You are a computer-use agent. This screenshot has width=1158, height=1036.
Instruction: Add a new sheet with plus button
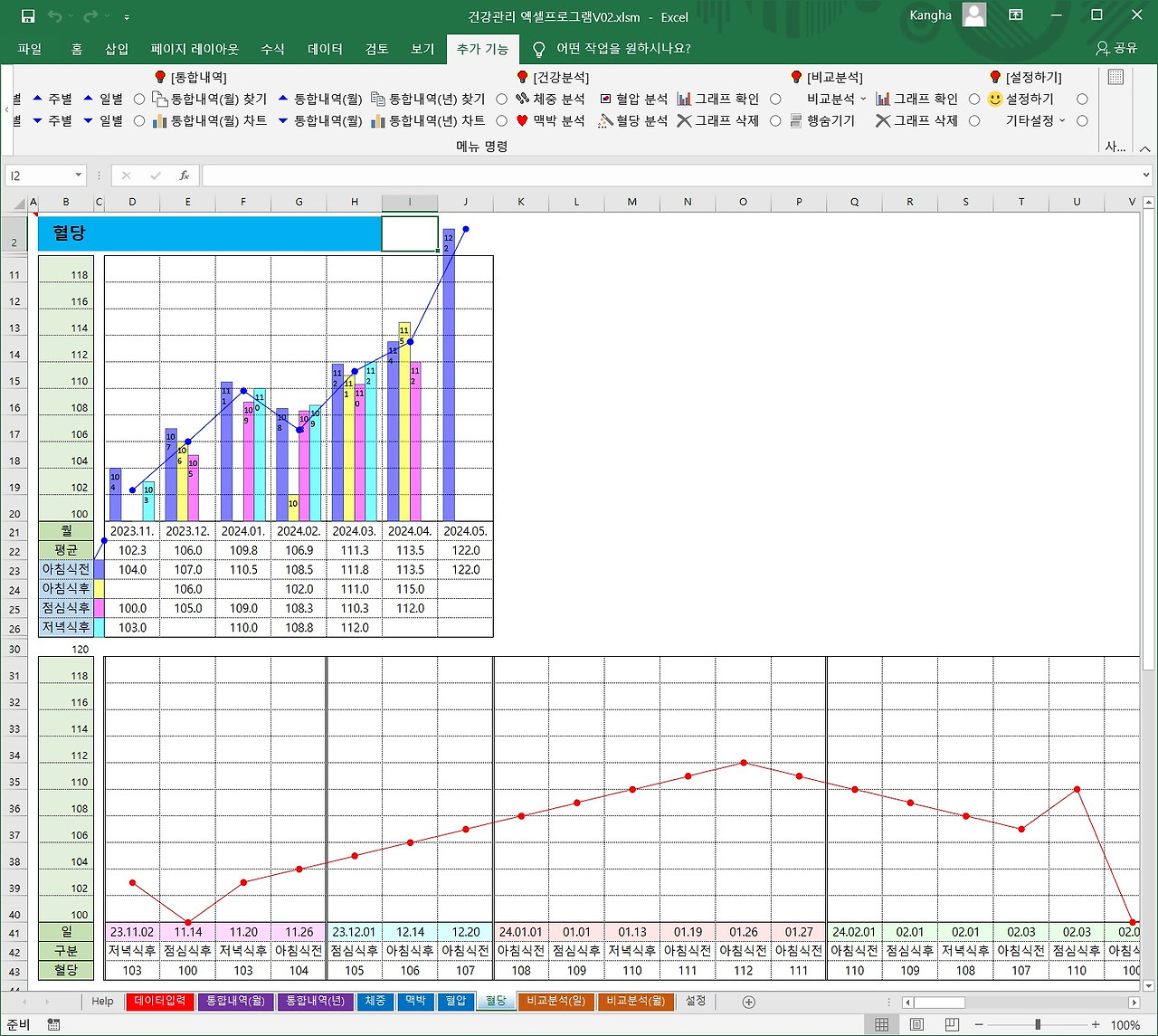point(748,1002)
